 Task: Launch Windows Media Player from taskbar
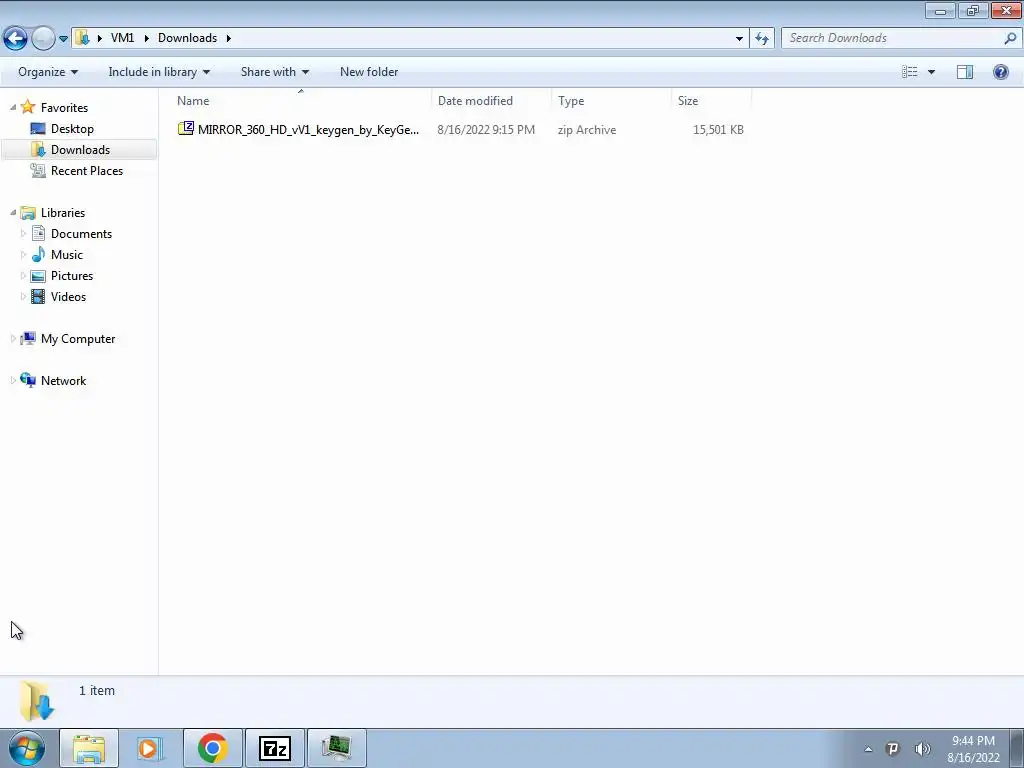click(x=150, y=748)
